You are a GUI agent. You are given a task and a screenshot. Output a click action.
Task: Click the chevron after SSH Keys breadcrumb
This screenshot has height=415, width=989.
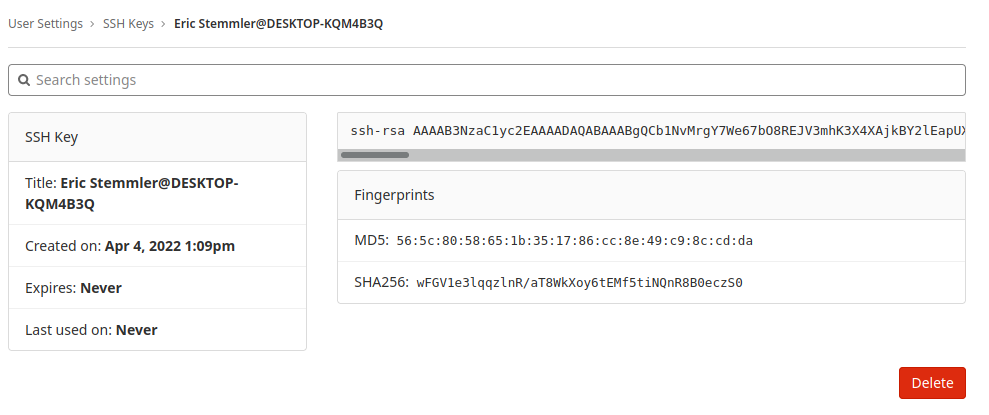pos(164,24)
